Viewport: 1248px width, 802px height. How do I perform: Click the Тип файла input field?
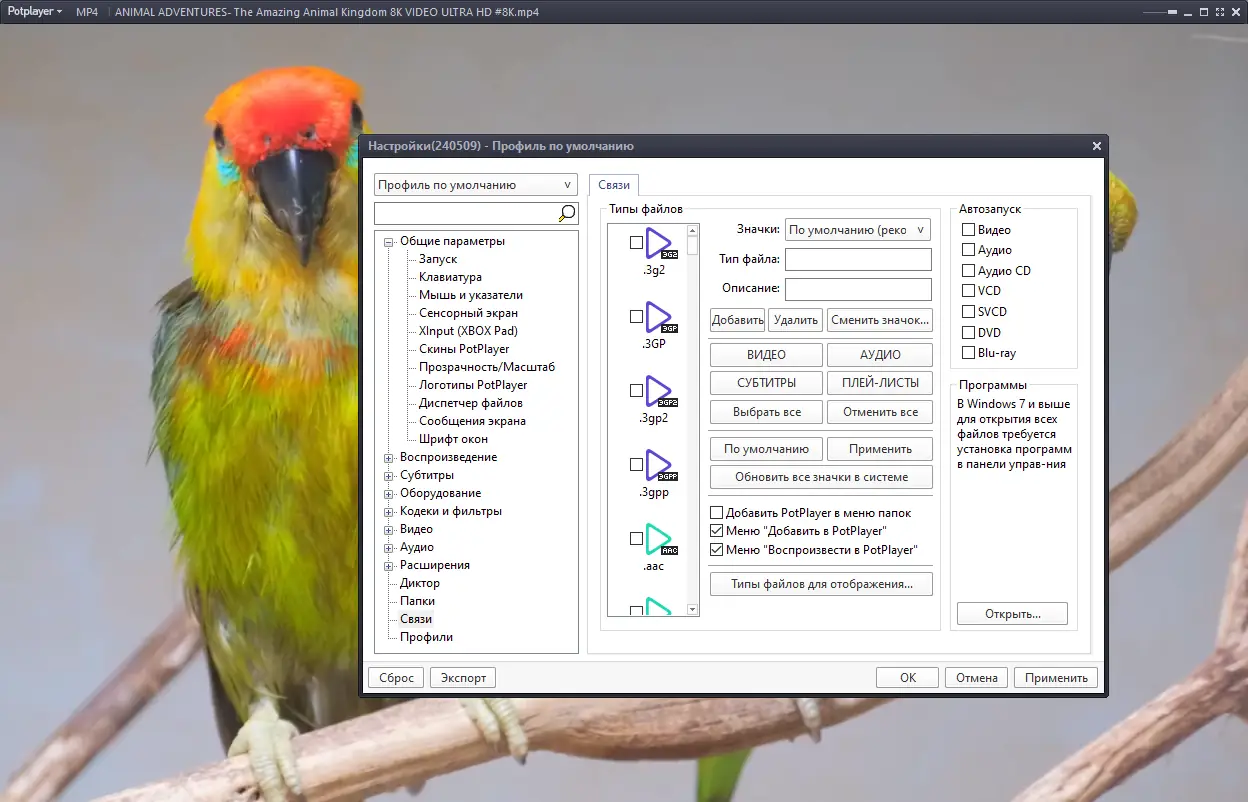point(858,259)
